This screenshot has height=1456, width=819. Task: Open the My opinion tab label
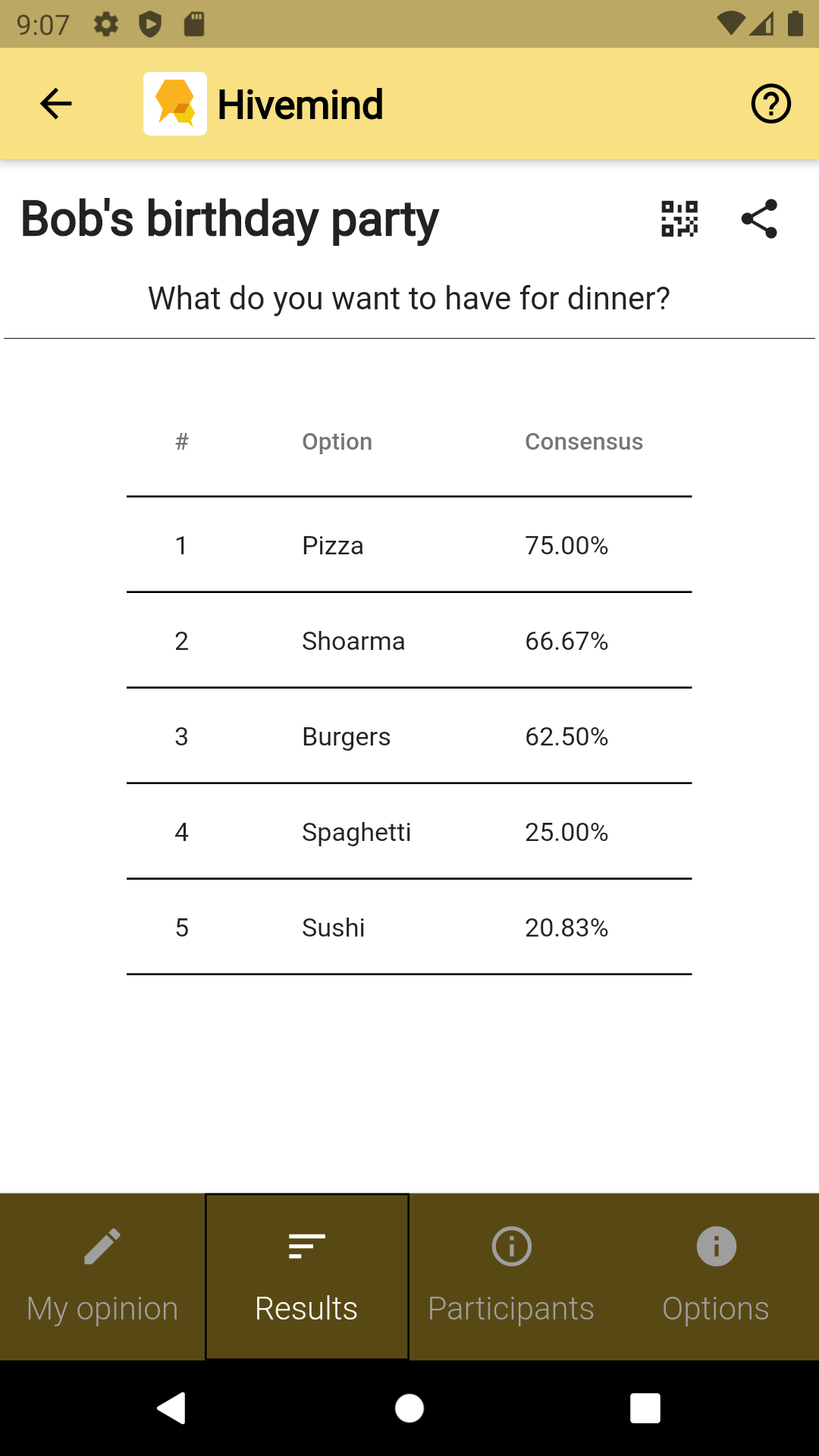pos(102,1309)
